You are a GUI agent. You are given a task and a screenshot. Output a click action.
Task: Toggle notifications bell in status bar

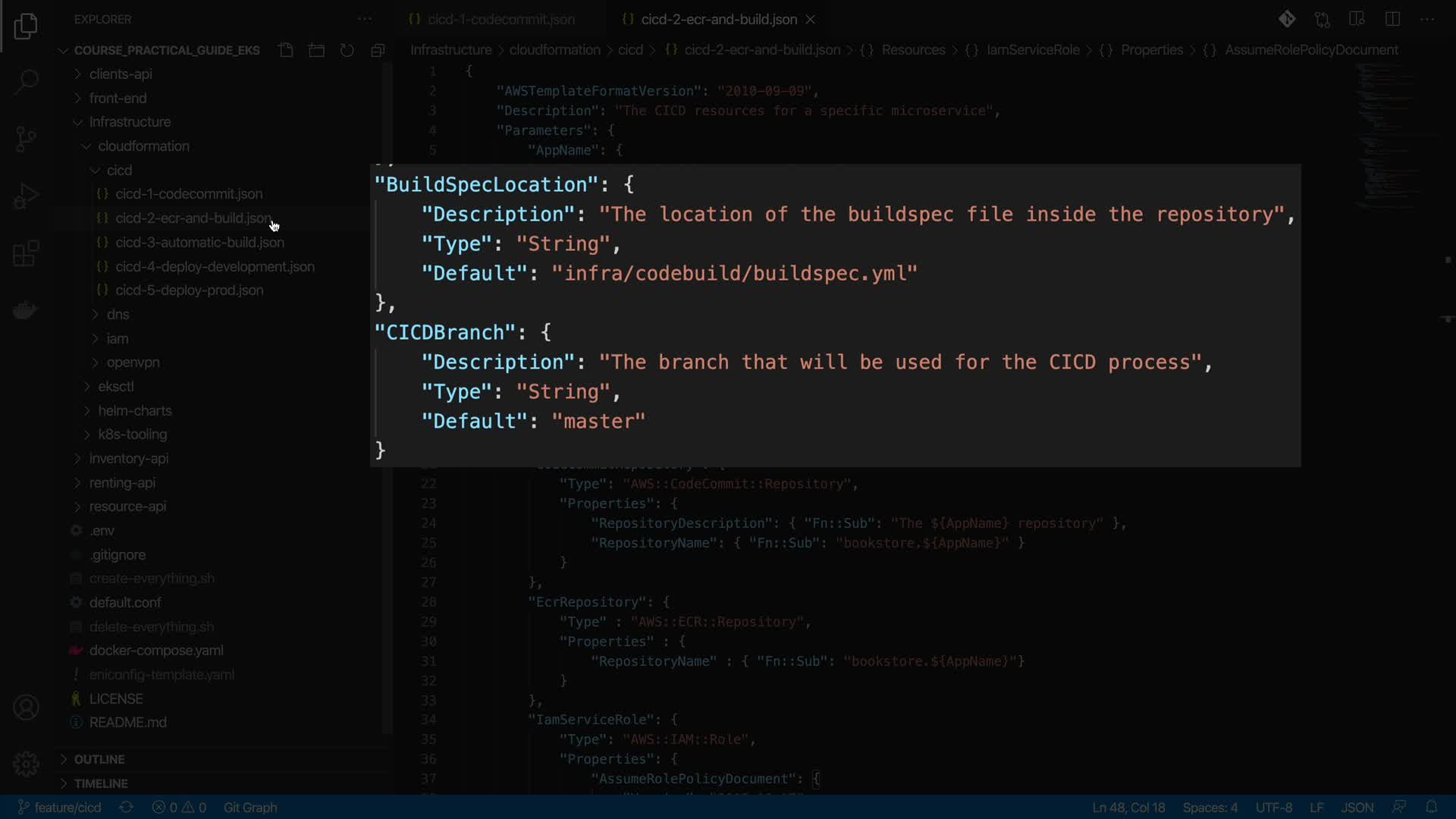(1432, 807)
